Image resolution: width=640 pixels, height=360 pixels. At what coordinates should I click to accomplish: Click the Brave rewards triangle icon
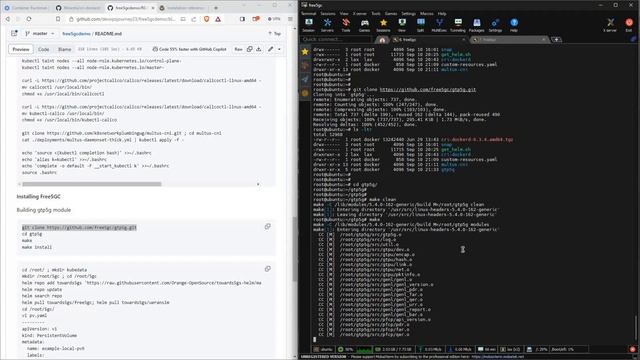point(218,19)
